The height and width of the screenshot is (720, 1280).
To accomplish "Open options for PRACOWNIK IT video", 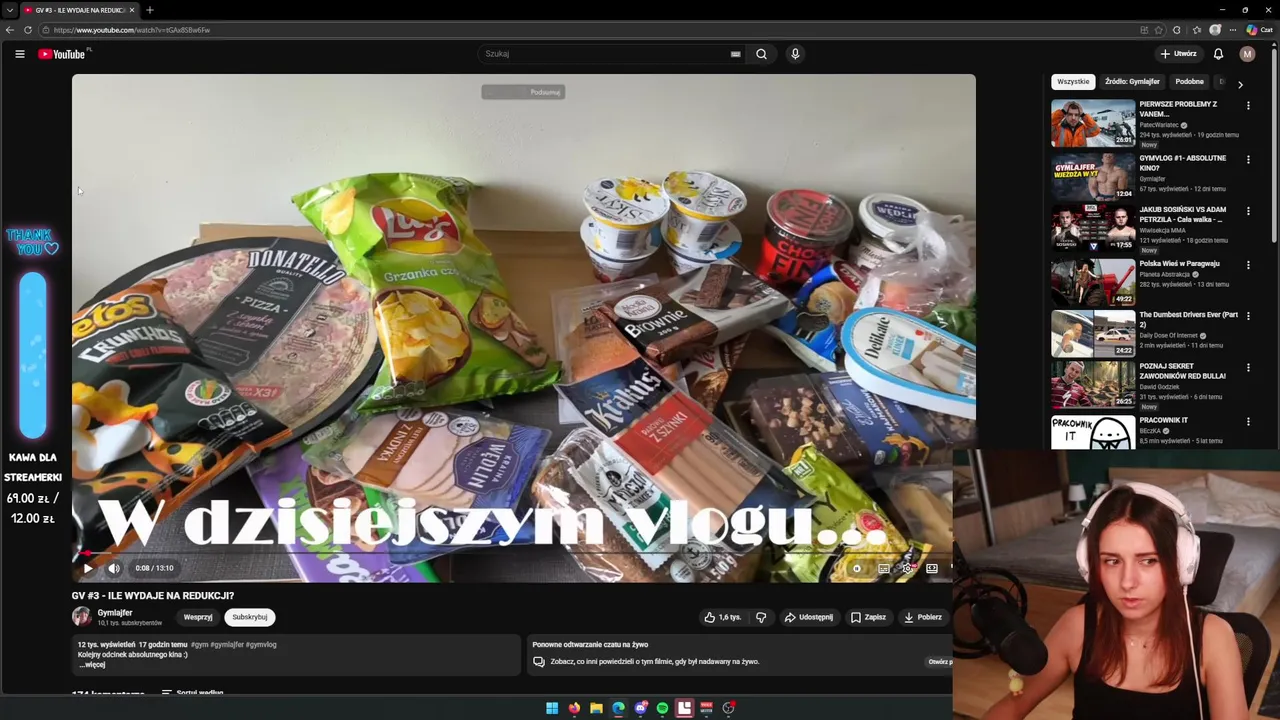I will click(1248, 422).
